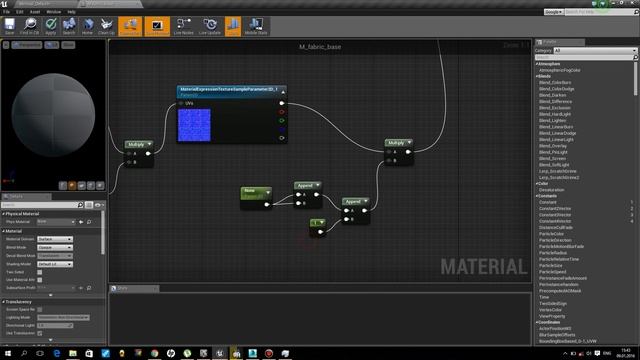Click the Palette search magnifier icon
Image resolution: width=640 pixels, height=360 pixels.
coord(635,58)
